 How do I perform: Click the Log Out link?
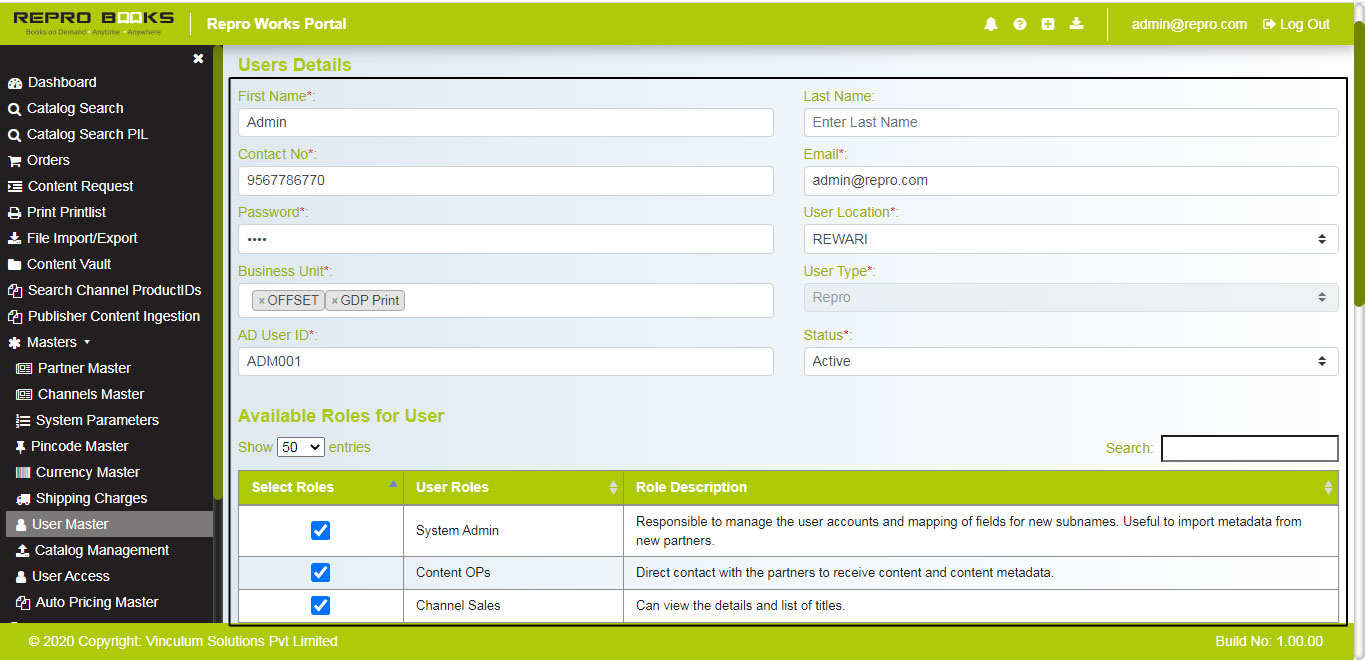tap(1295, 24)
